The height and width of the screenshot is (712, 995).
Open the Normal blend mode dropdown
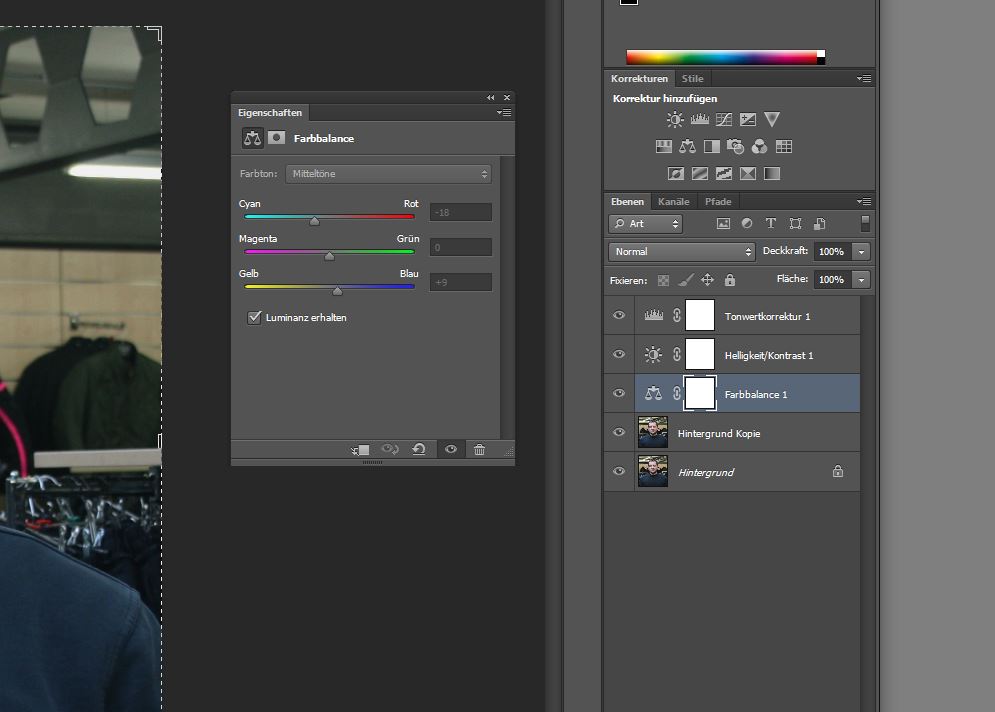tap(682, 252)
